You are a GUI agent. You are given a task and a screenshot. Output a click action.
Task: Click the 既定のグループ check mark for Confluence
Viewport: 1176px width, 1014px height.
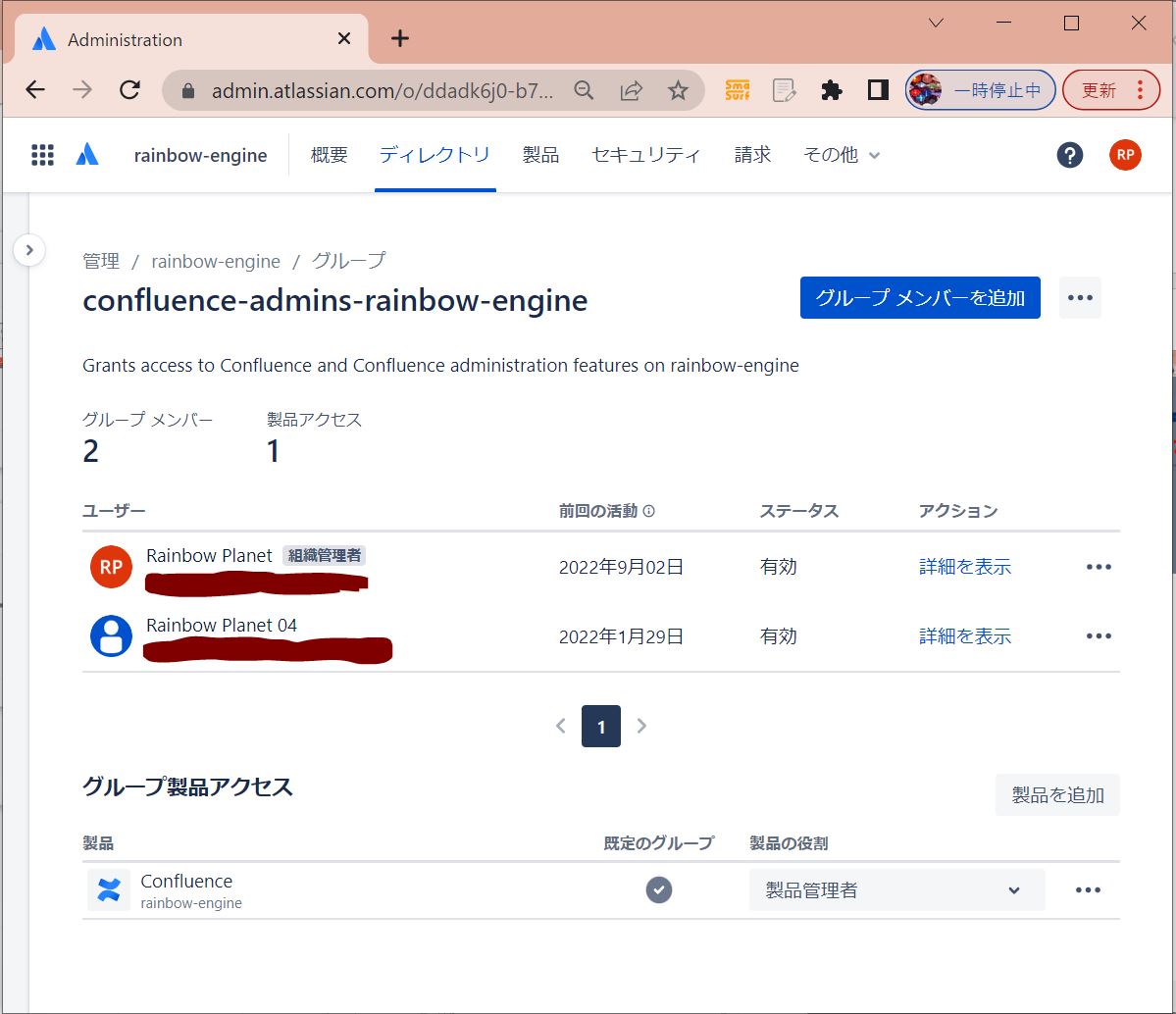click(x=659, y=890)
